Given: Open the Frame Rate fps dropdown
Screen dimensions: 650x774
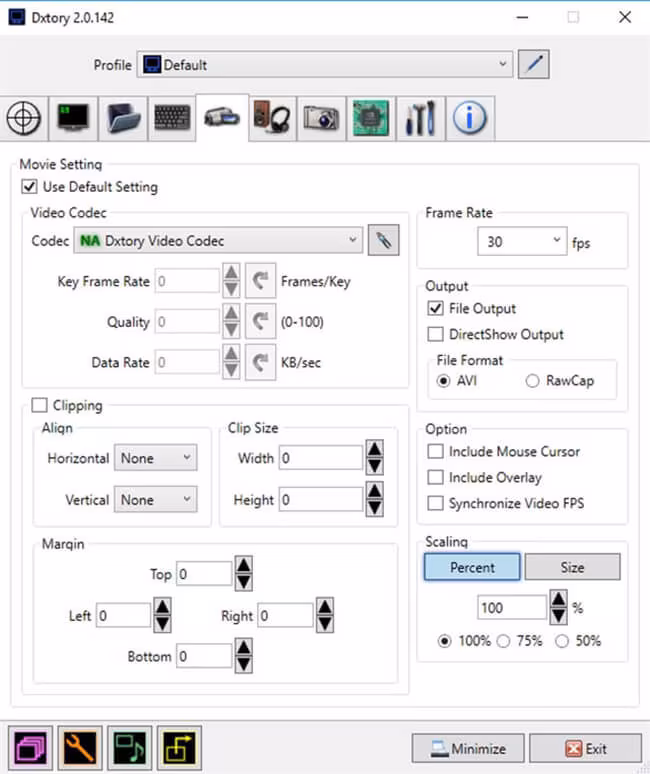Looking at the screenshot, I should 522,241.
